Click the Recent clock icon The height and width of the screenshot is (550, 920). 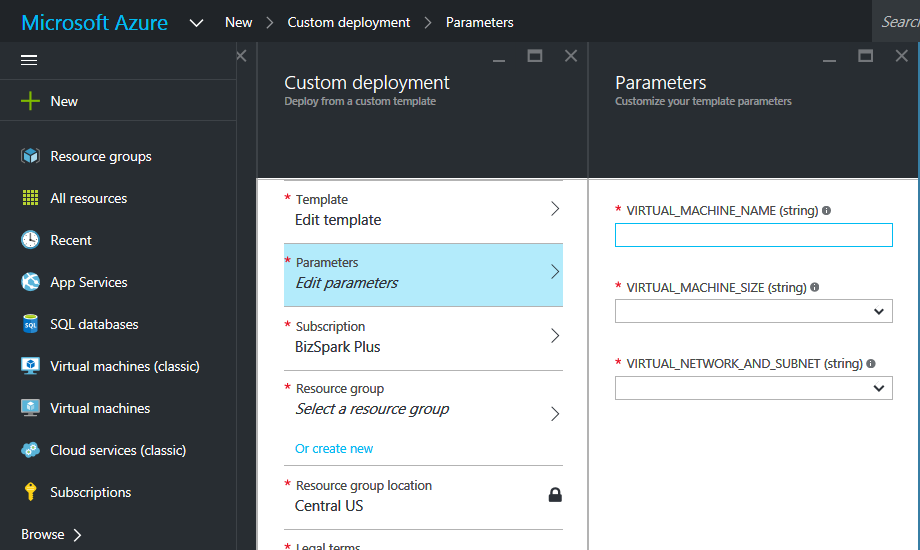click(31, 240)
